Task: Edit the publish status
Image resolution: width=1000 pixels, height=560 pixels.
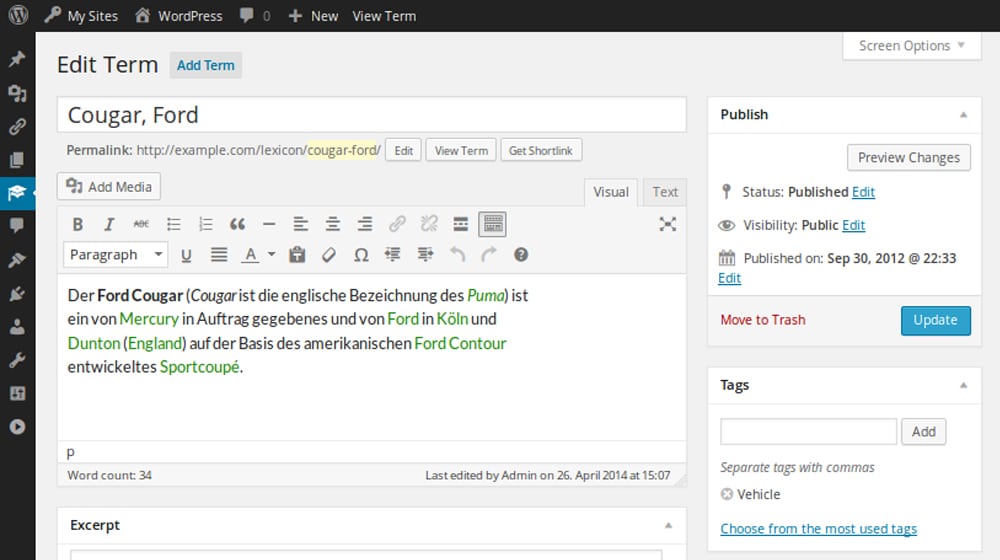Action: pyautogui.click(x=864, y=192)
